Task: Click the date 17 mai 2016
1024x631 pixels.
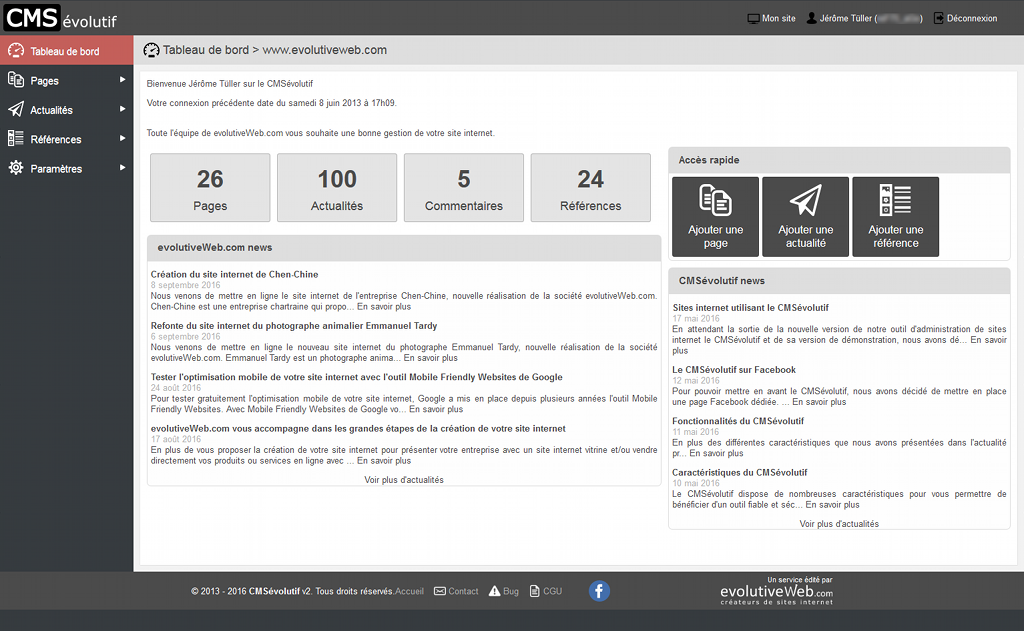Action: (696, 318)
